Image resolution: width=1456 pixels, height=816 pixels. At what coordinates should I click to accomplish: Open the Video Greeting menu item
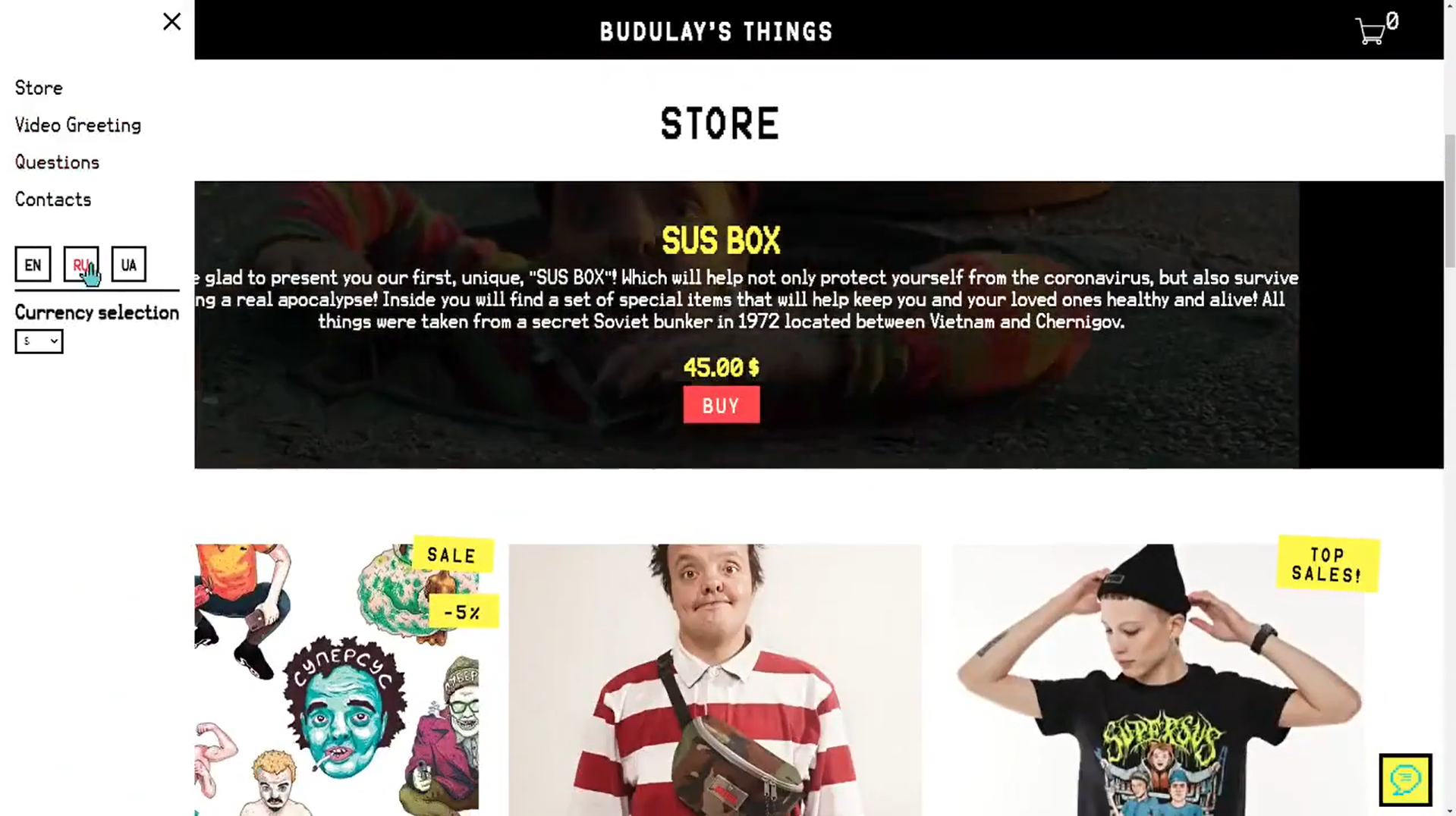pyautogui.click(x=78, y=125)
